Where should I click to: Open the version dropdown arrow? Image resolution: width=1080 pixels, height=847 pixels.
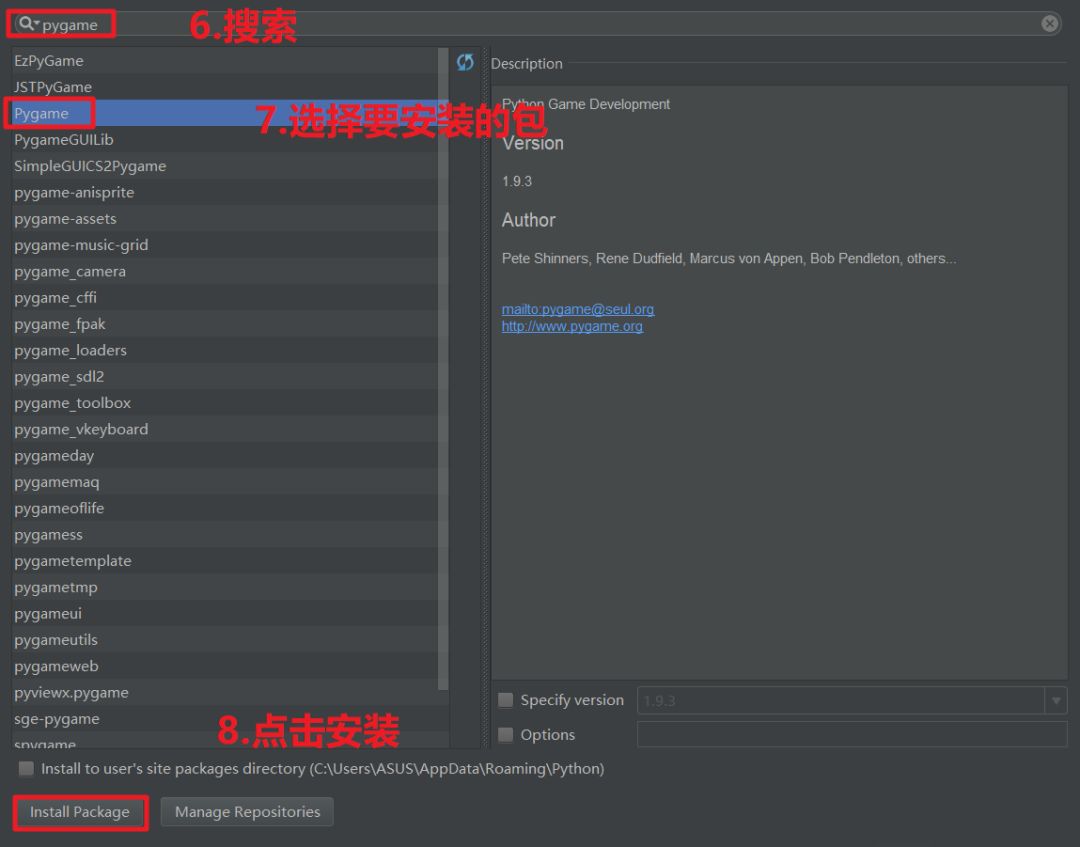[1056, 701]
